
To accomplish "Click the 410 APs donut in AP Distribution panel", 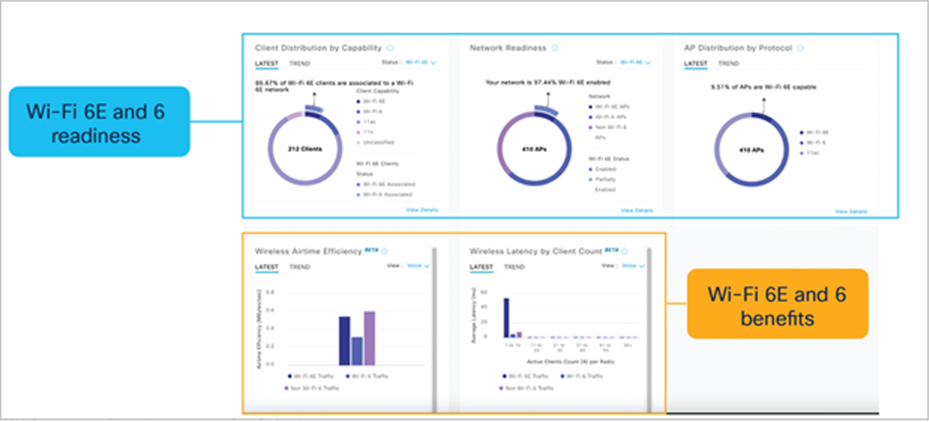I will pos(752,149).
